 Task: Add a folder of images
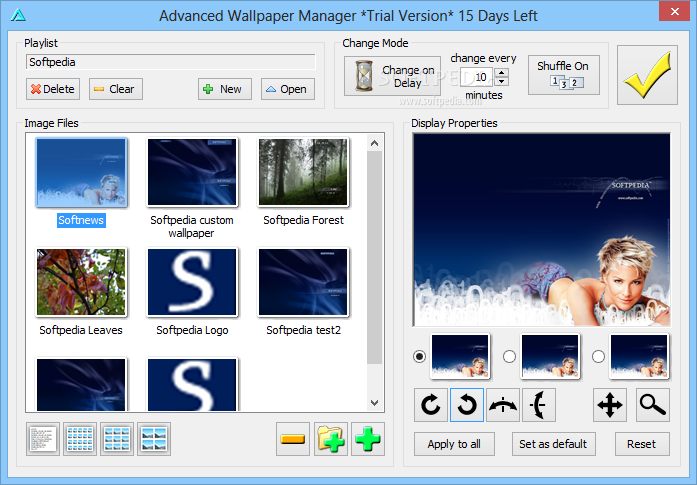(331, 439)
